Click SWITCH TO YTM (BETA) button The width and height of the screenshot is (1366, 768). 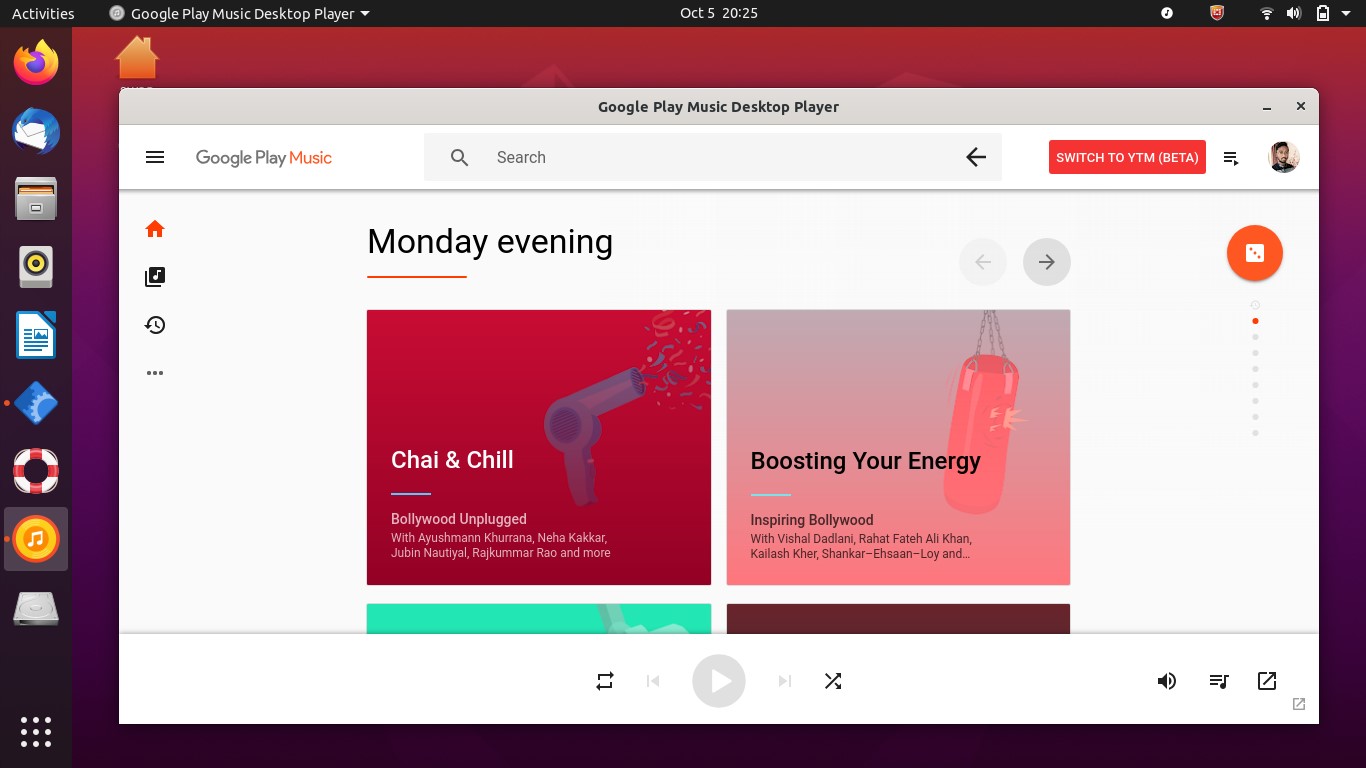point(1127,157)
